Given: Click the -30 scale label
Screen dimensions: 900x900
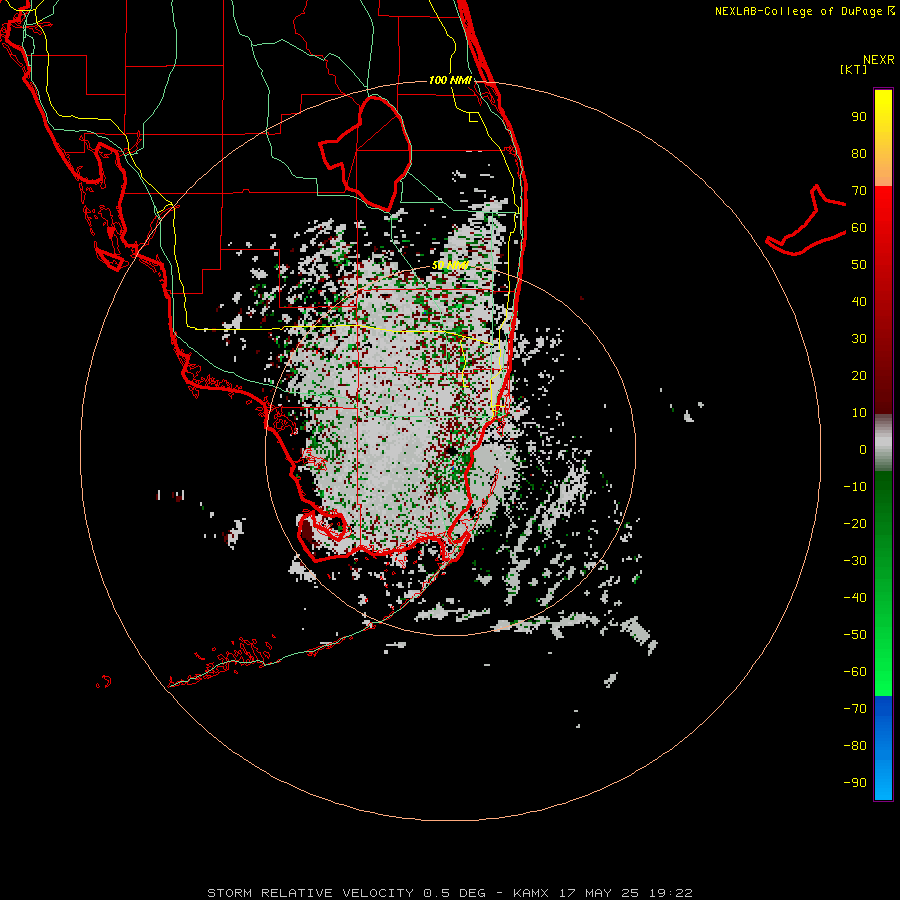Looking at the screenshot, I should [855, 561].
